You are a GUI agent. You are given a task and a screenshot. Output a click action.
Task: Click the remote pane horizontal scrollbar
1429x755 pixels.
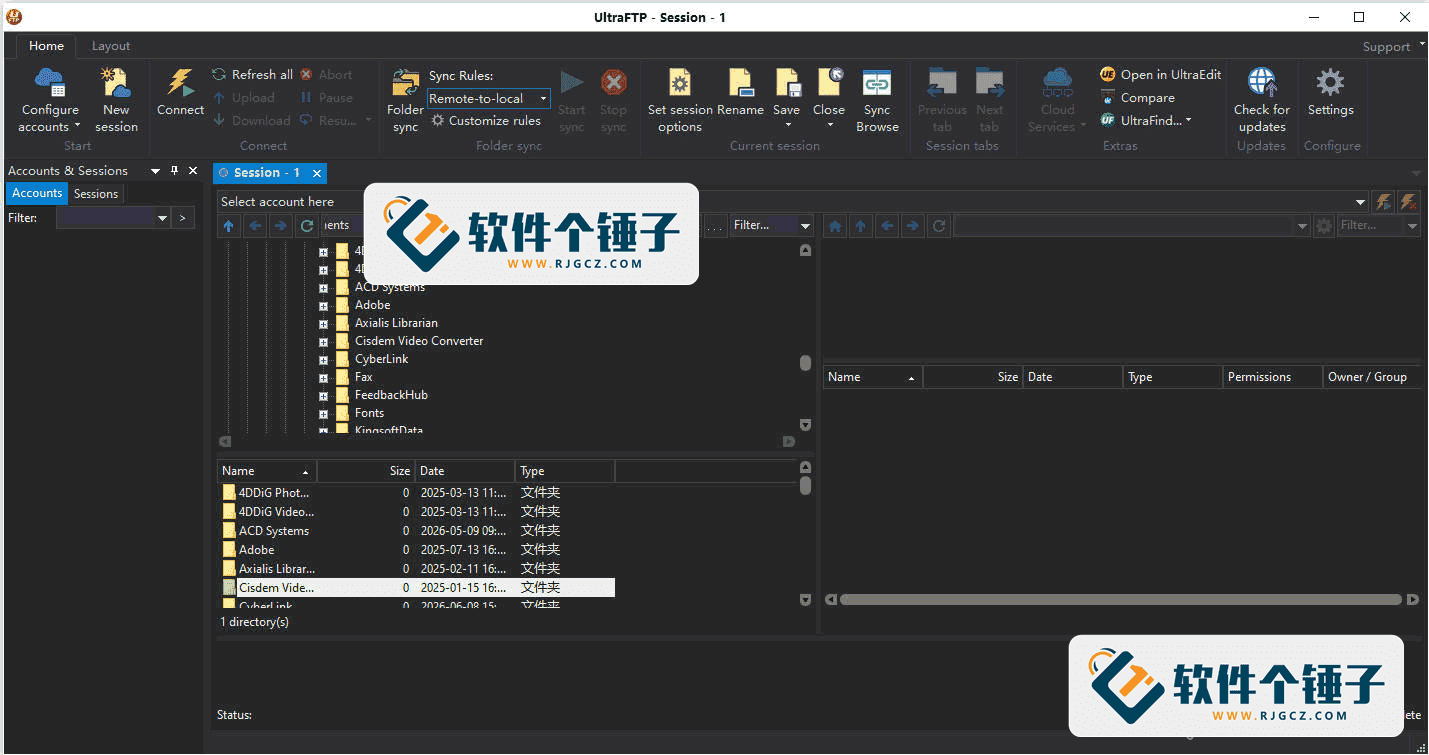(1120, 600)
